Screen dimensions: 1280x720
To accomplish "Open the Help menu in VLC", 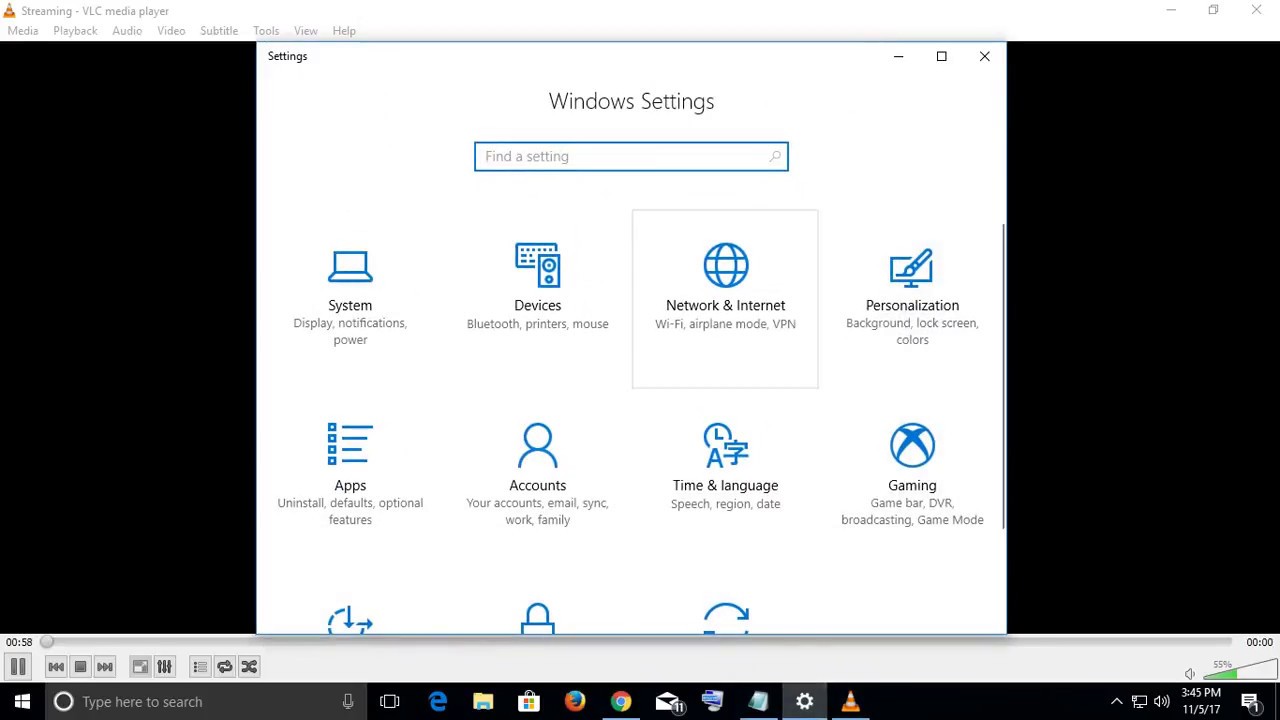I will pyautogui.click(x=344, y=31).
